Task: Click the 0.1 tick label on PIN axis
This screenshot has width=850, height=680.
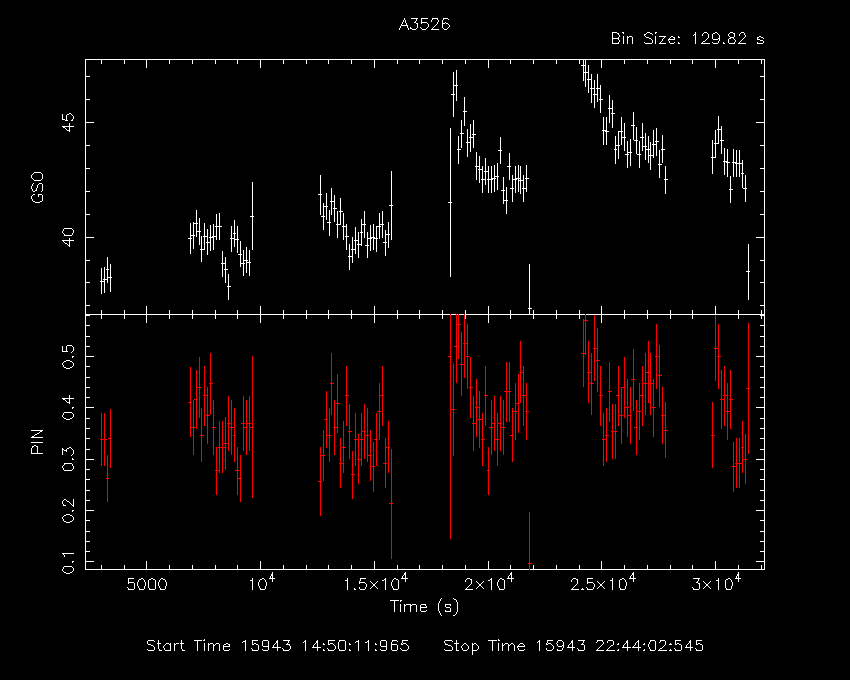Action: (69, 562)
